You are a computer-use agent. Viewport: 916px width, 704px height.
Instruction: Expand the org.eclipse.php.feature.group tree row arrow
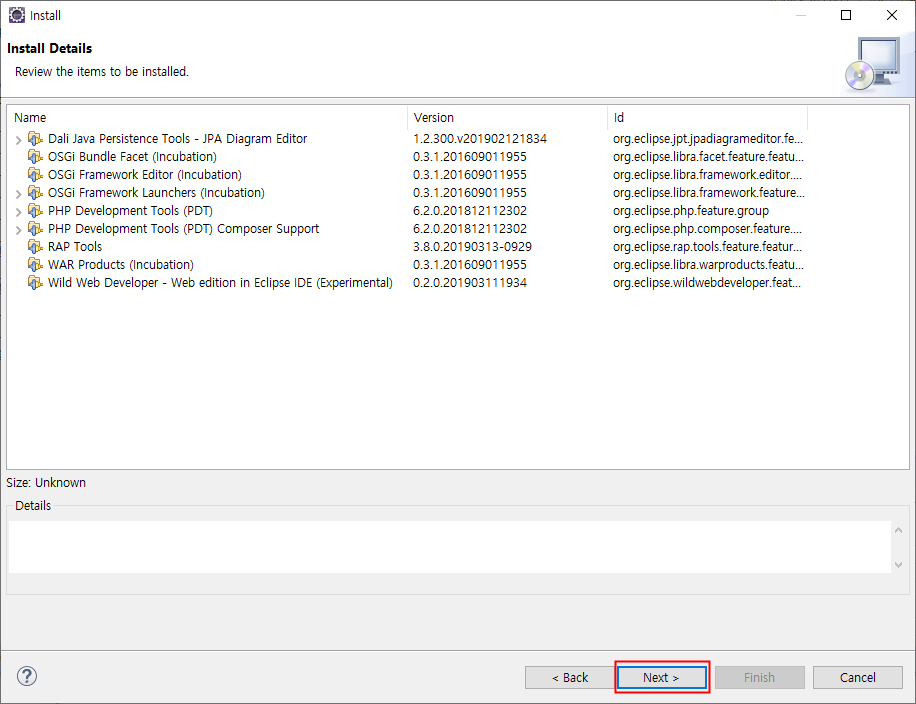click(x=18, y=212)
